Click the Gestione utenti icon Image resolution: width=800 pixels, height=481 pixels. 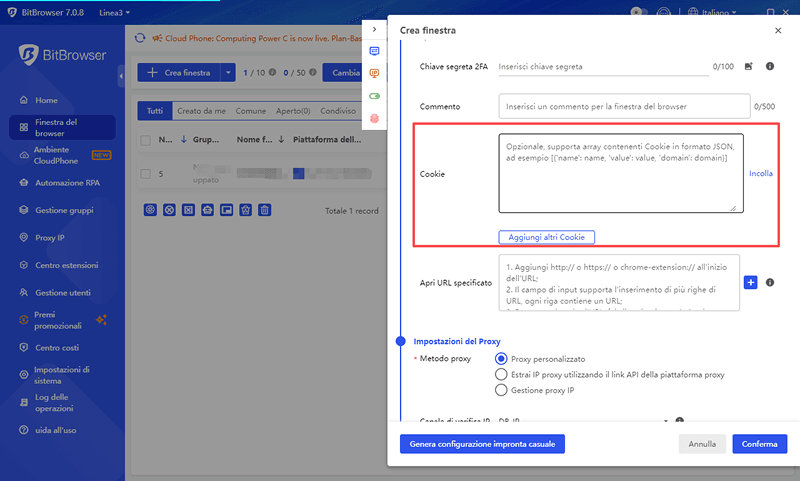coord(23,293)
